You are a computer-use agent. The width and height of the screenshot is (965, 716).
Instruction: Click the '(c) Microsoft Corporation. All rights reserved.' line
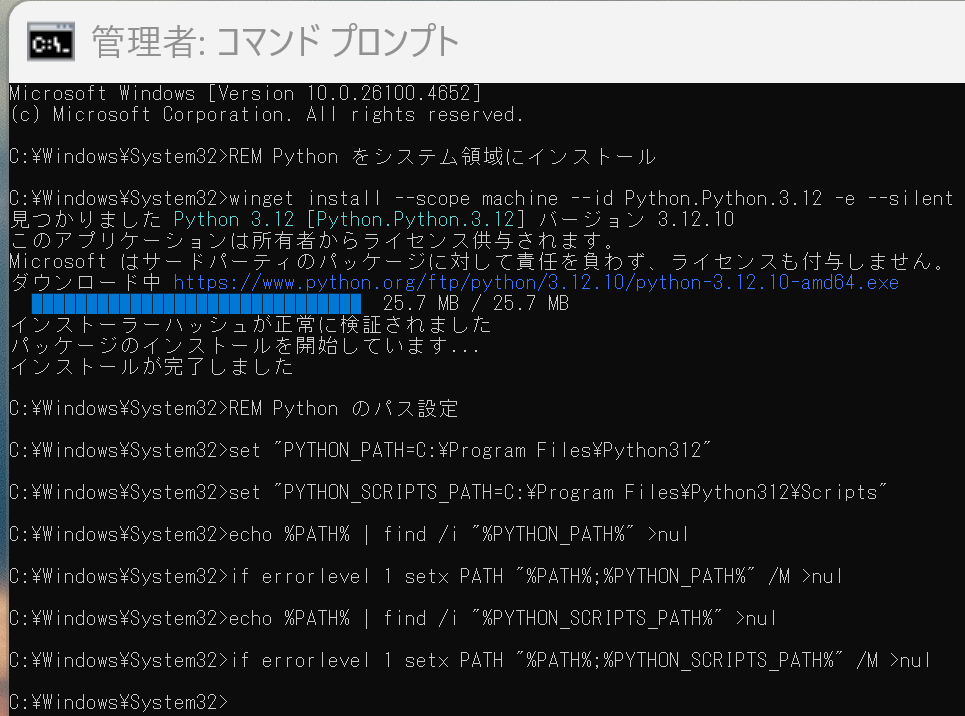click(266, 115)
